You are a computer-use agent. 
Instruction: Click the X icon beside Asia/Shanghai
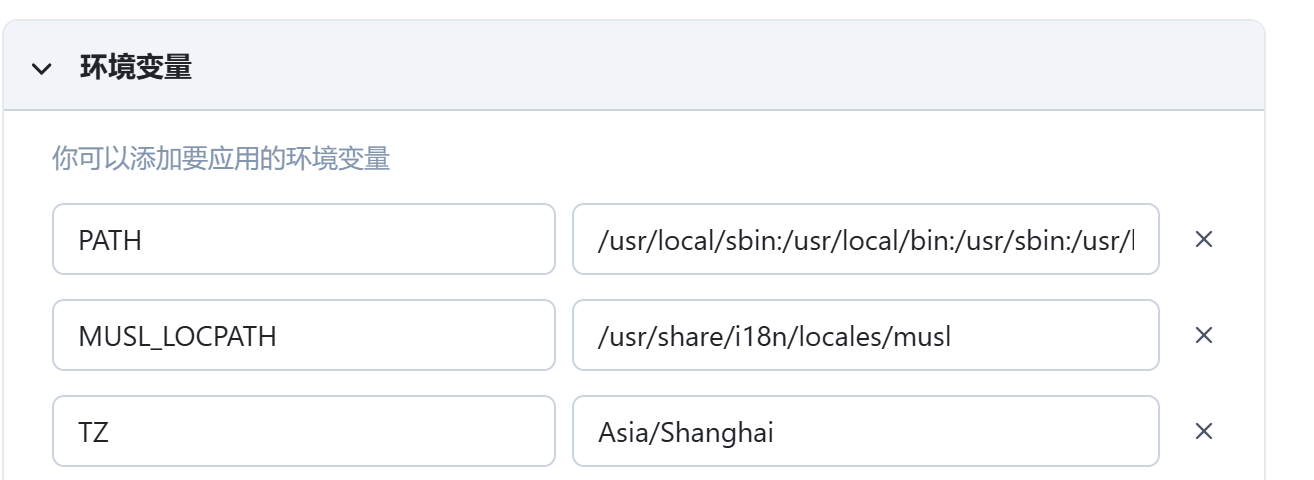pos(1204,431)
